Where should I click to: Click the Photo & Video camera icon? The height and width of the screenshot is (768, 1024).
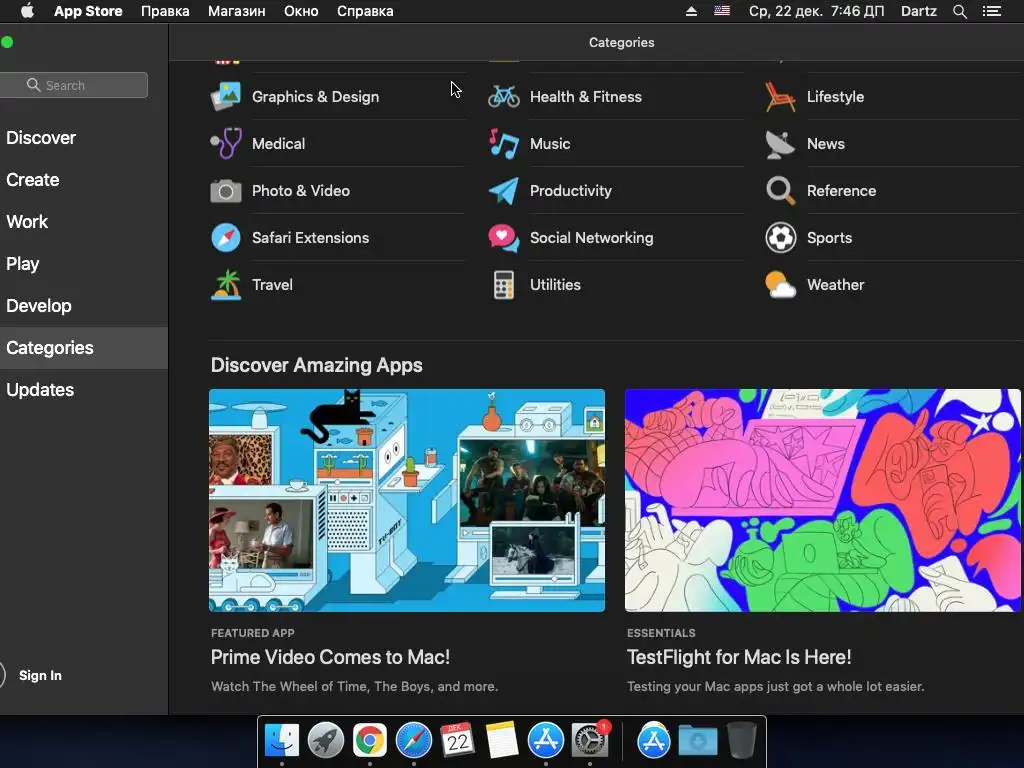point(226,191)
